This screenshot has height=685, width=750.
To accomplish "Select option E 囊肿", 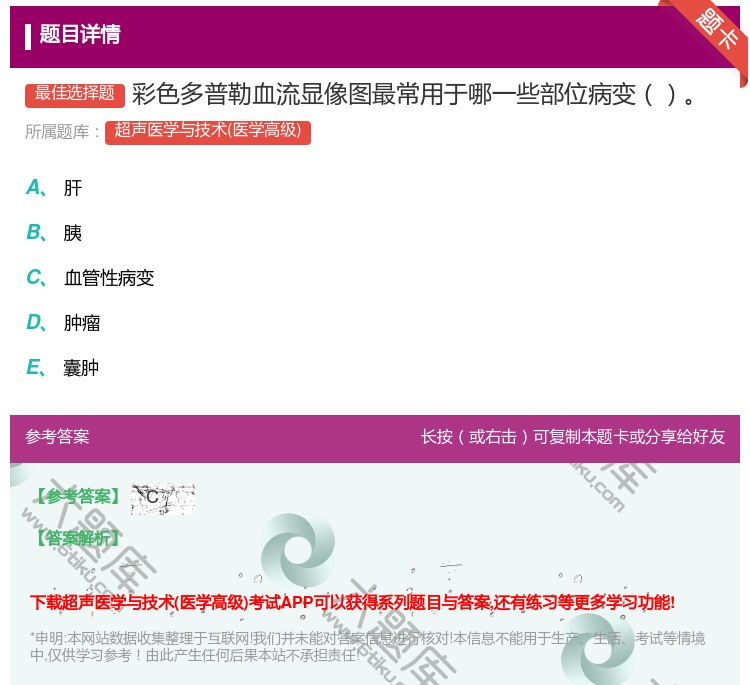I will point(63,367).
